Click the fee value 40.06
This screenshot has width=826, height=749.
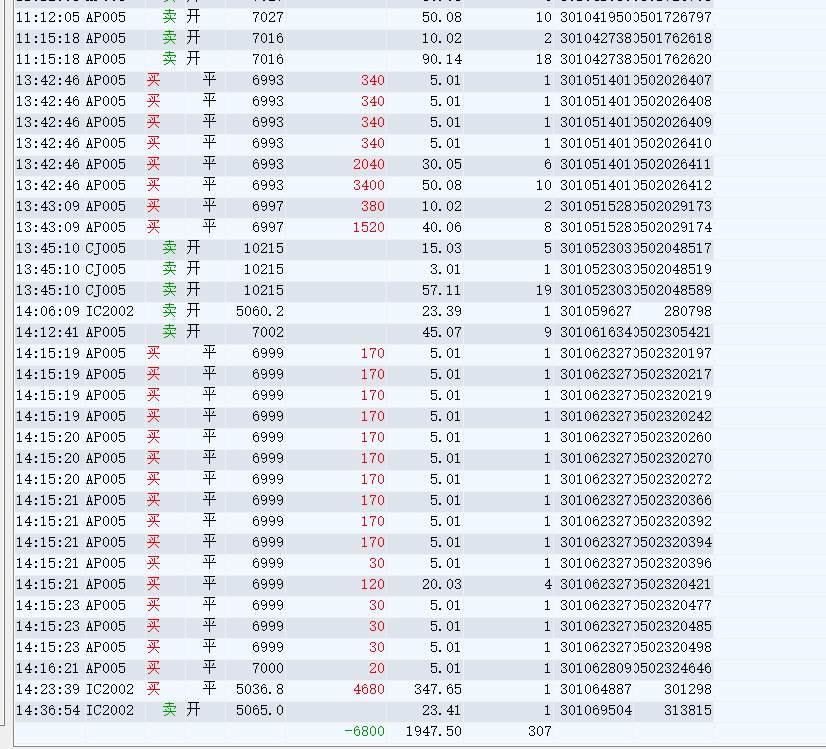coord(441,228)
